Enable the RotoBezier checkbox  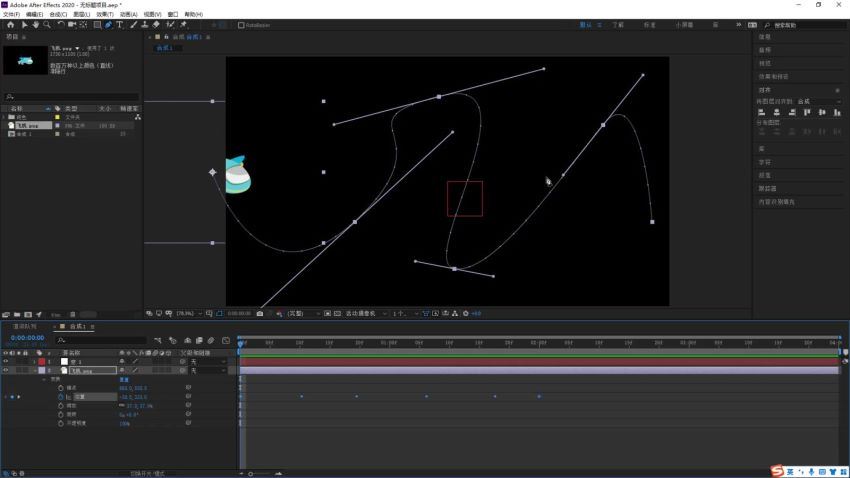241,25
